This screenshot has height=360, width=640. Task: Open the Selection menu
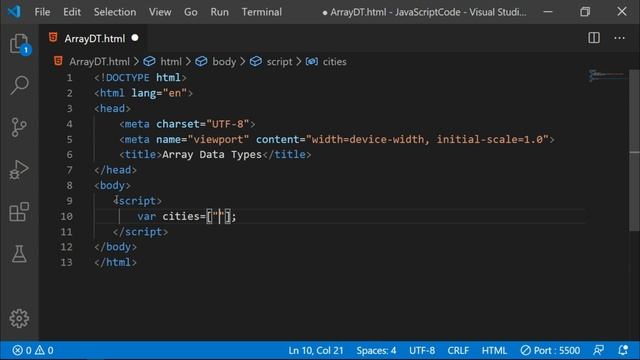115,12
